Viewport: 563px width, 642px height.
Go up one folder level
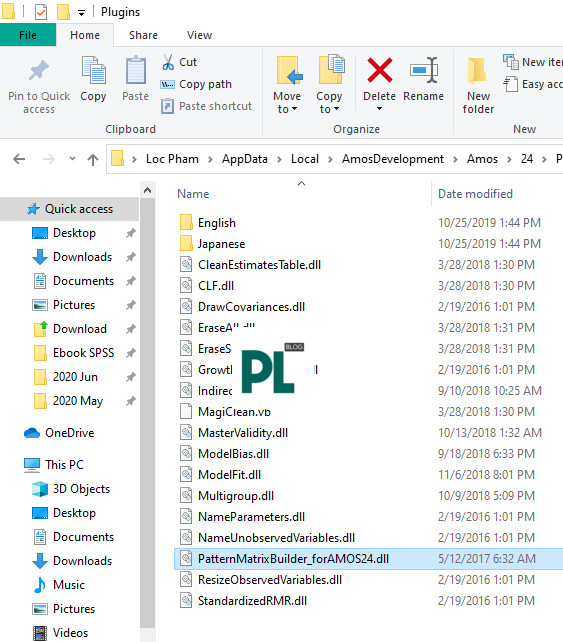[x=93, y=159]
